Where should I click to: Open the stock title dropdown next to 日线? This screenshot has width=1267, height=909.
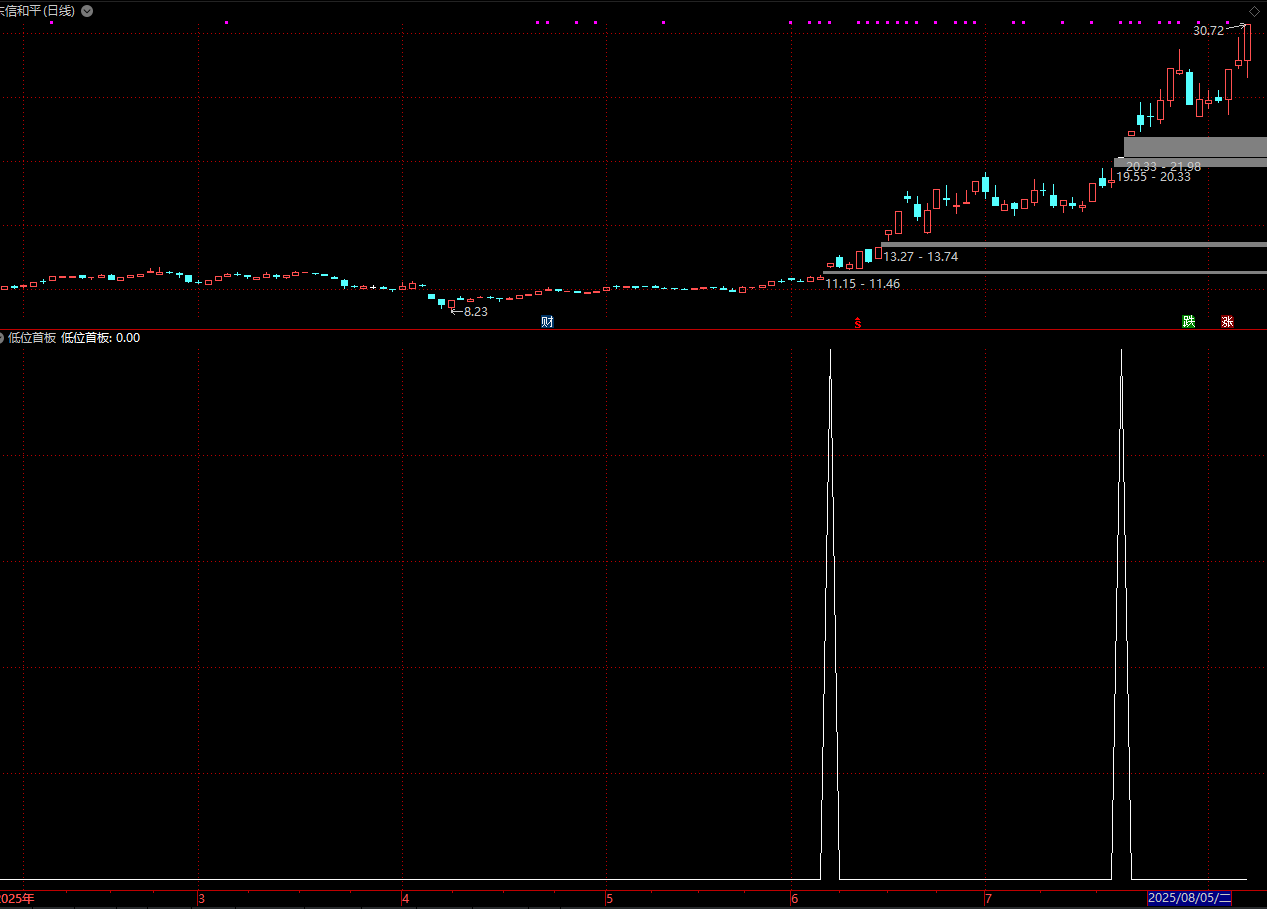[88, 10]
